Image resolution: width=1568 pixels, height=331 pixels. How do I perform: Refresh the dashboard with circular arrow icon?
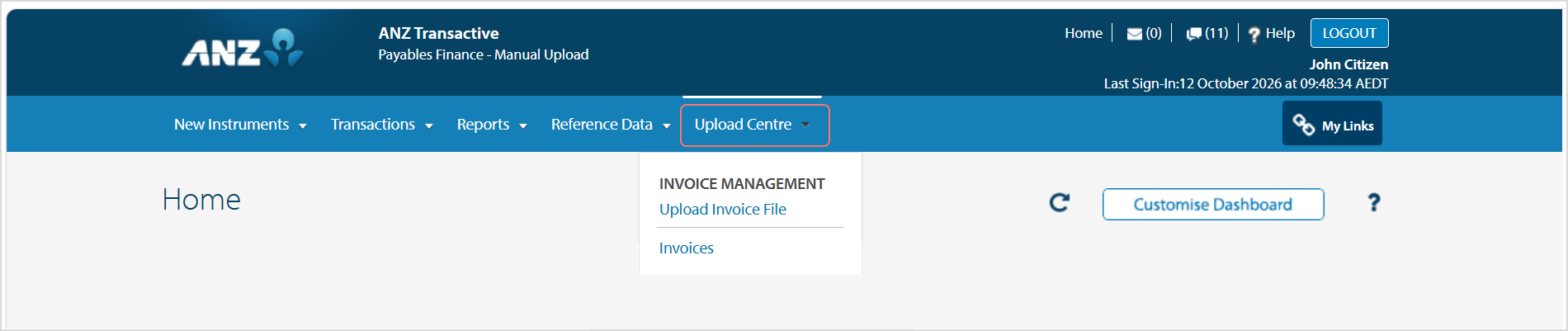(x=1060, y=202)
